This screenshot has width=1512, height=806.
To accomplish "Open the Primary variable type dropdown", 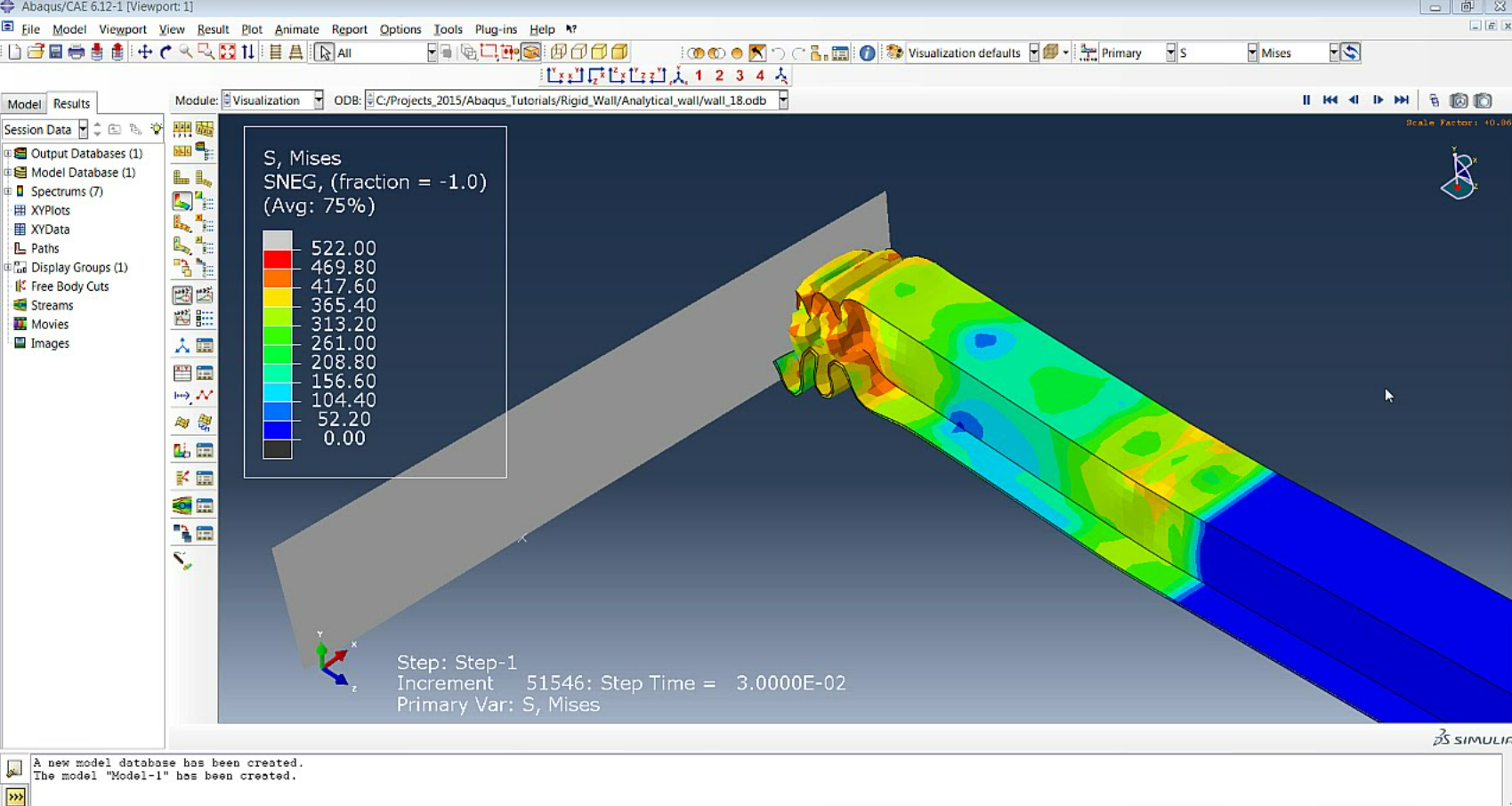I will [1170, 52].
